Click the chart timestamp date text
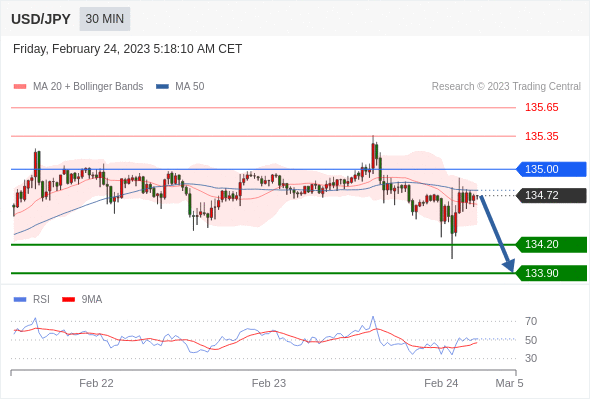 tap(127, 49)
